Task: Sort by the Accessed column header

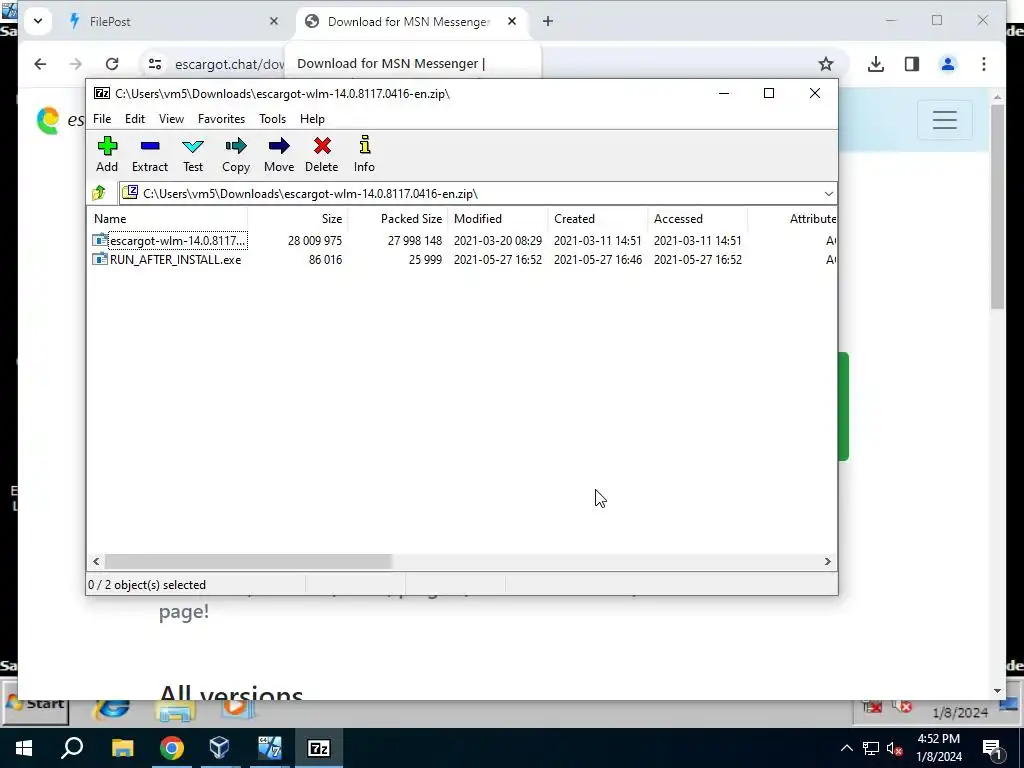Action: coord(697,219)
